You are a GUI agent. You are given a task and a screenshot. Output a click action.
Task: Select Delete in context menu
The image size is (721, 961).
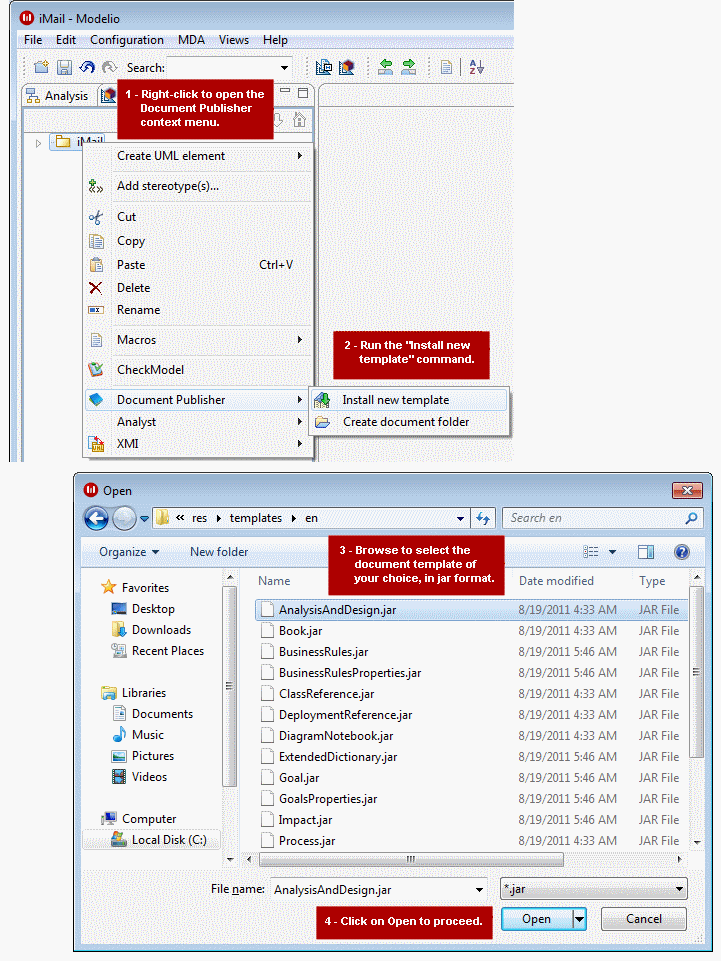point(197,287)
